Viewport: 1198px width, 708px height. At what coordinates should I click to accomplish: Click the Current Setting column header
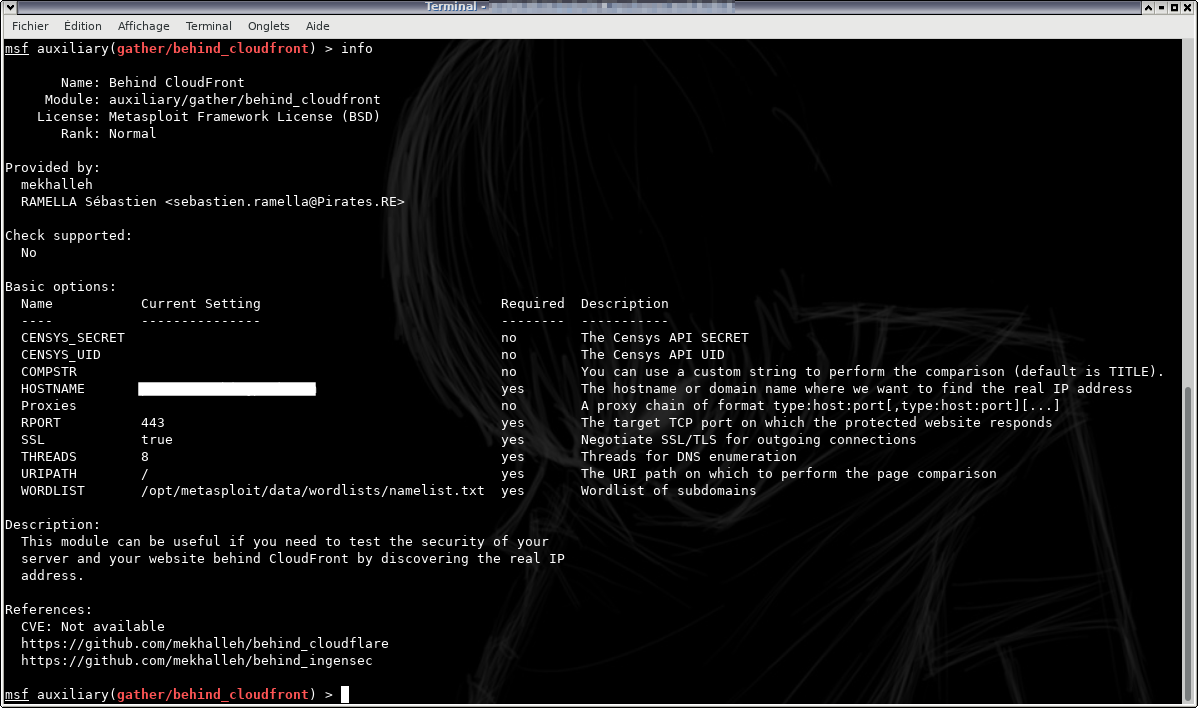pyautogui.click(x=200, y=303)
